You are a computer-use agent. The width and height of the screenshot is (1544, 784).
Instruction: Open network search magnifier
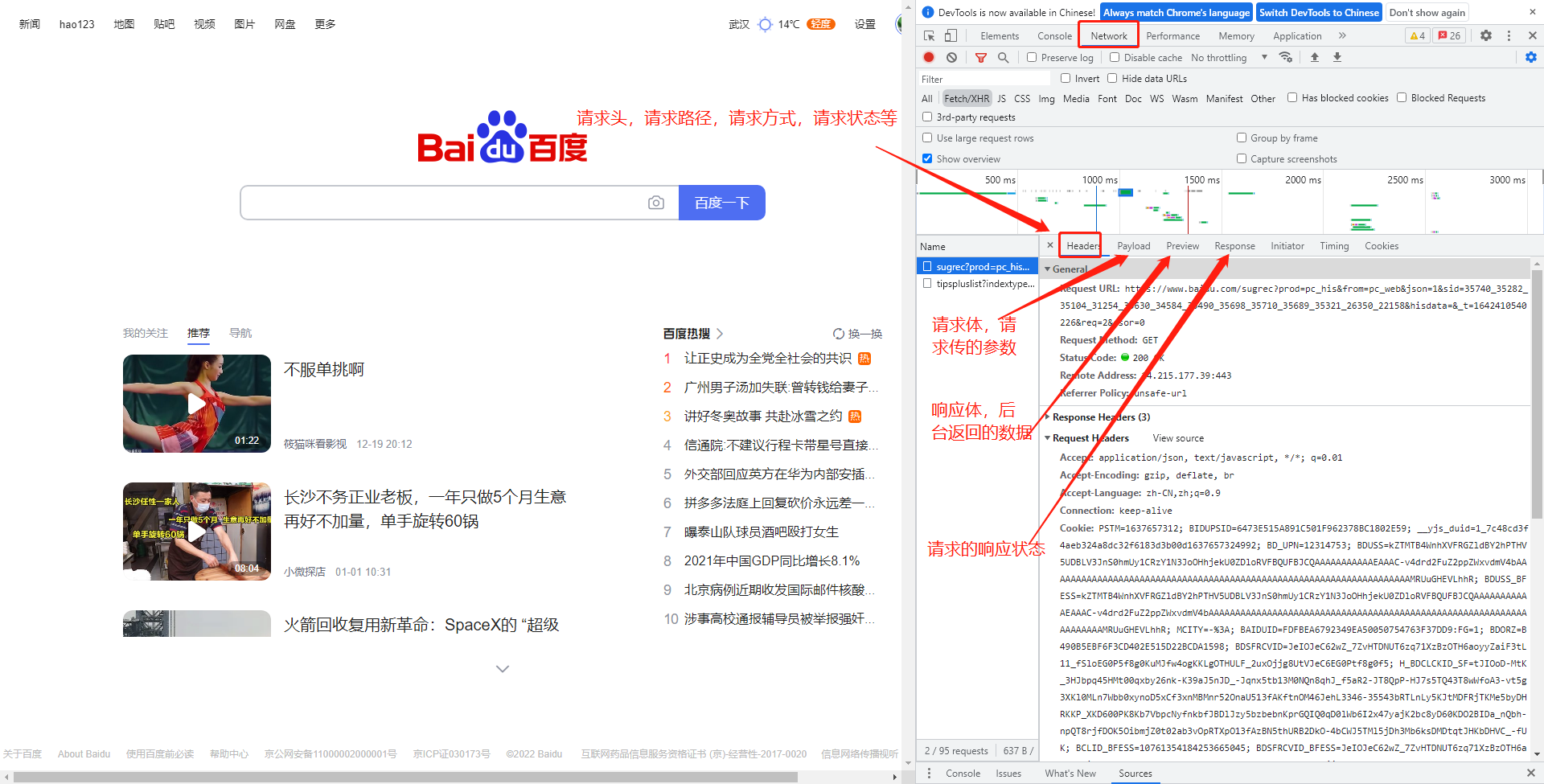[x=1003, y=57]
